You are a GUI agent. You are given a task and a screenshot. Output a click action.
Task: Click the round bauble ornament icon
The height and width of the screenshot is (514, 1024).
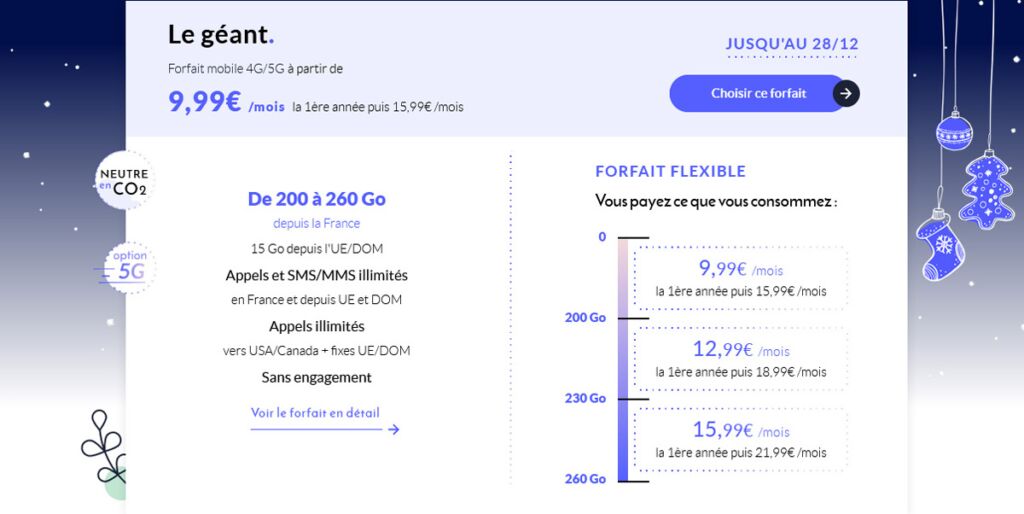coord(953,130)
